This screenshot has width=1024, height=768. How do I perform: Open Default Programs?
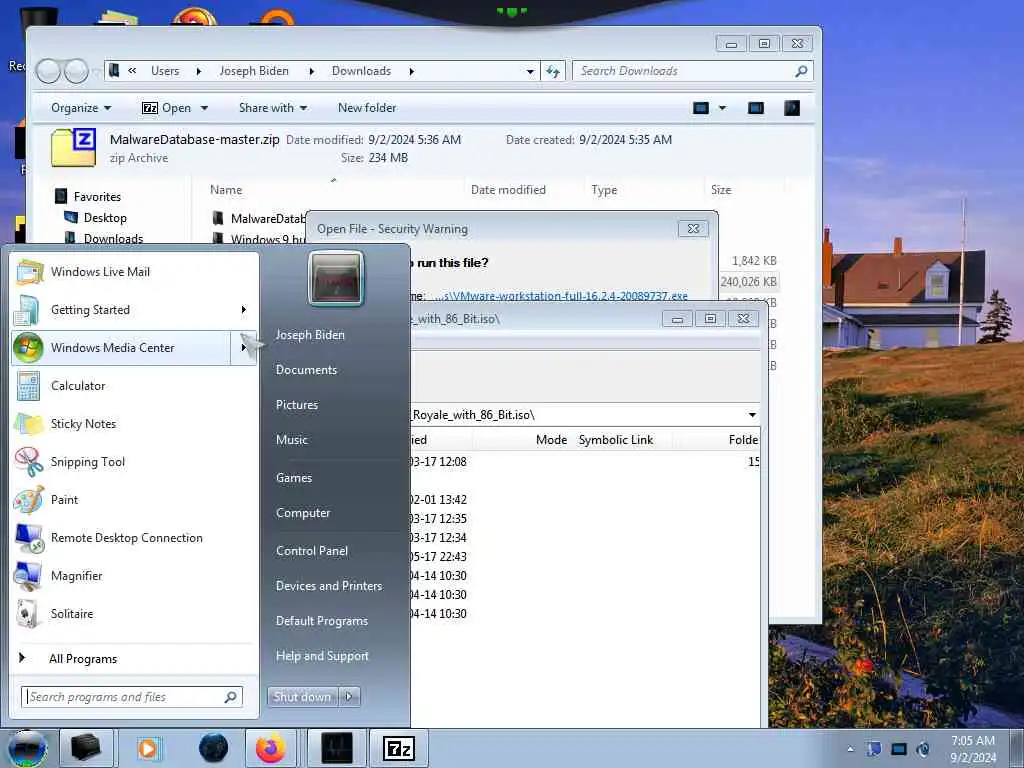click(322, 621)
